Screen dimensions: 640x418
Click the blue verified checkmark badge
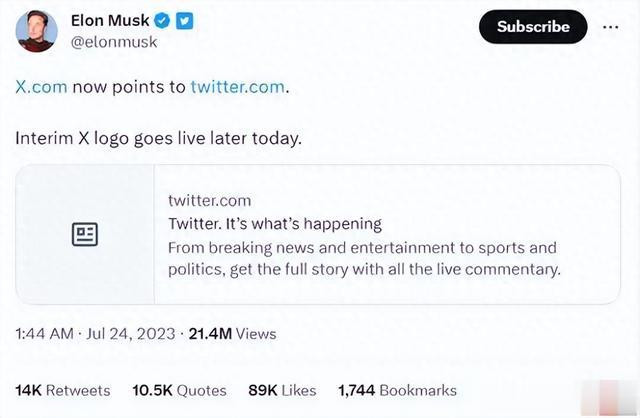click(x=162, y=20)
